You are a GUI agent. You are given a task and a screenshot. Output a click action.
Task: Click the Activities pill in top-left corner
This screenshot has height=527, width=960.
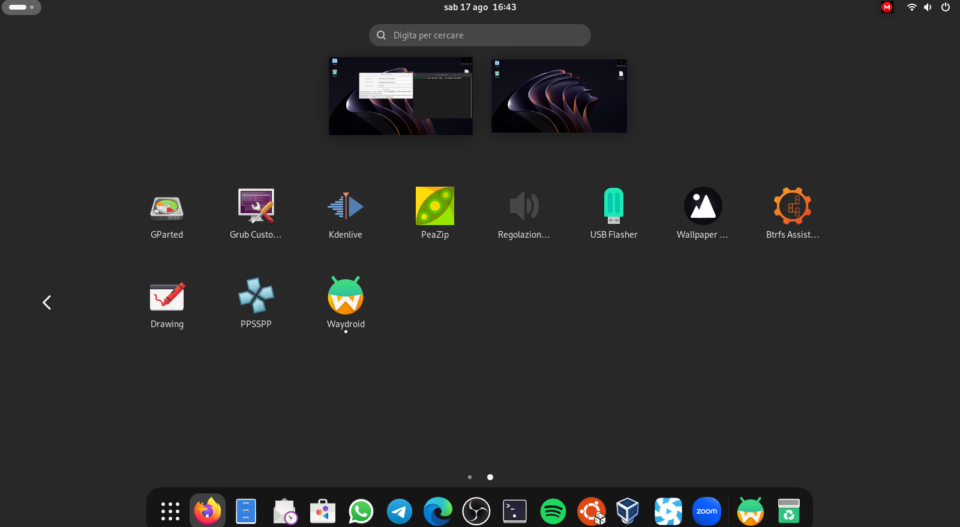coord(21,7)
